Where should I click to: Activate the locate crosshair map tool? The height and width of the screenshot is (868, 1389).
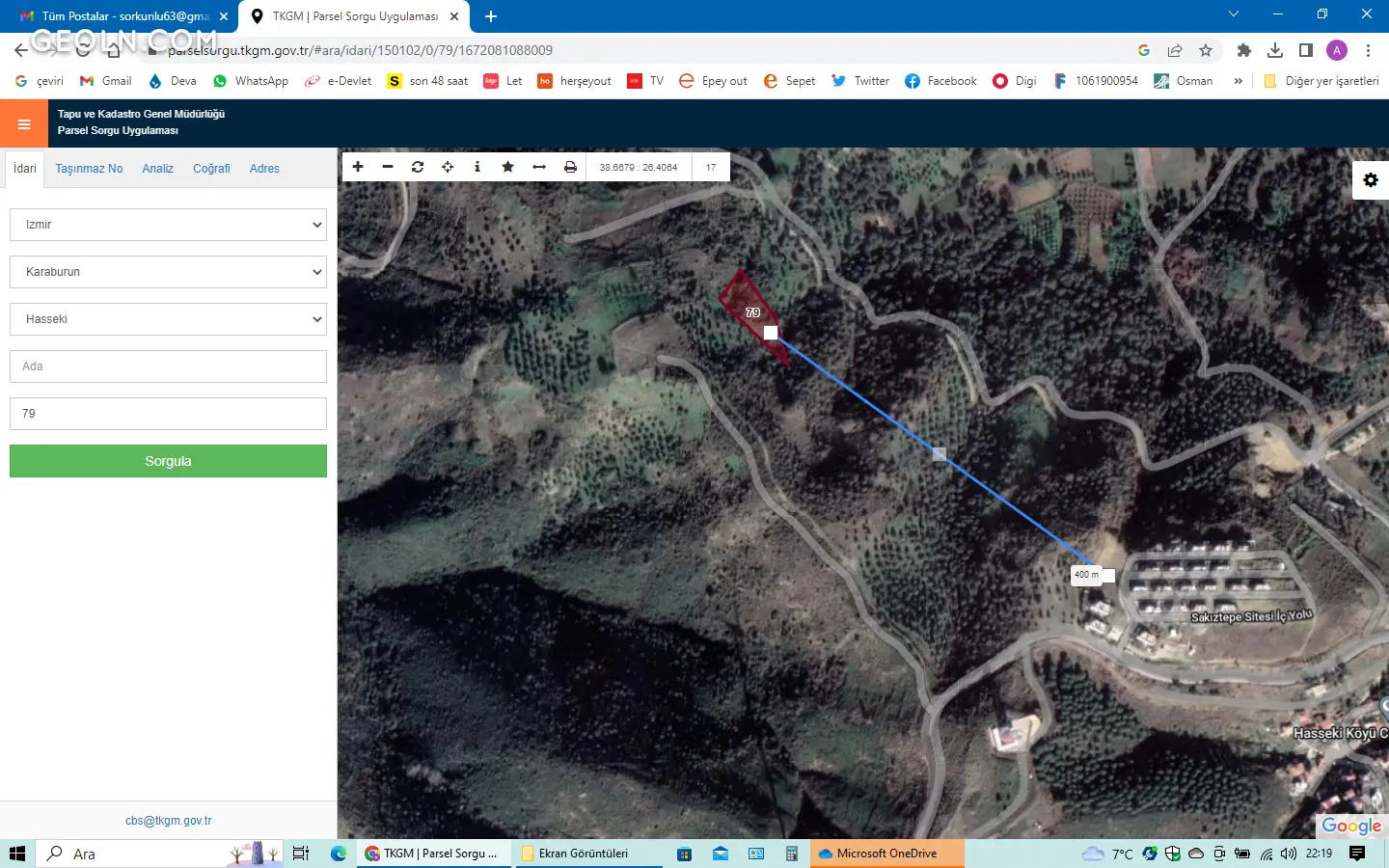click(x=448, y=167)
